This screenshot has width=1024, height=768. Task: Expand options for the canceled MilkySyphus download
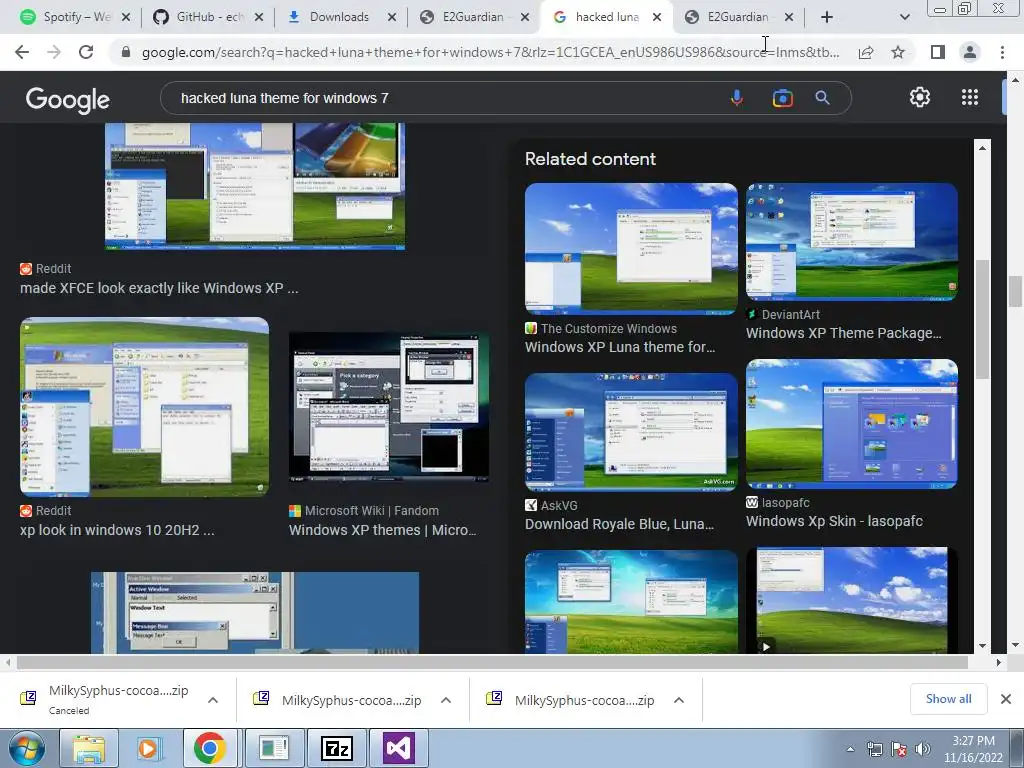tap(213, 700)
